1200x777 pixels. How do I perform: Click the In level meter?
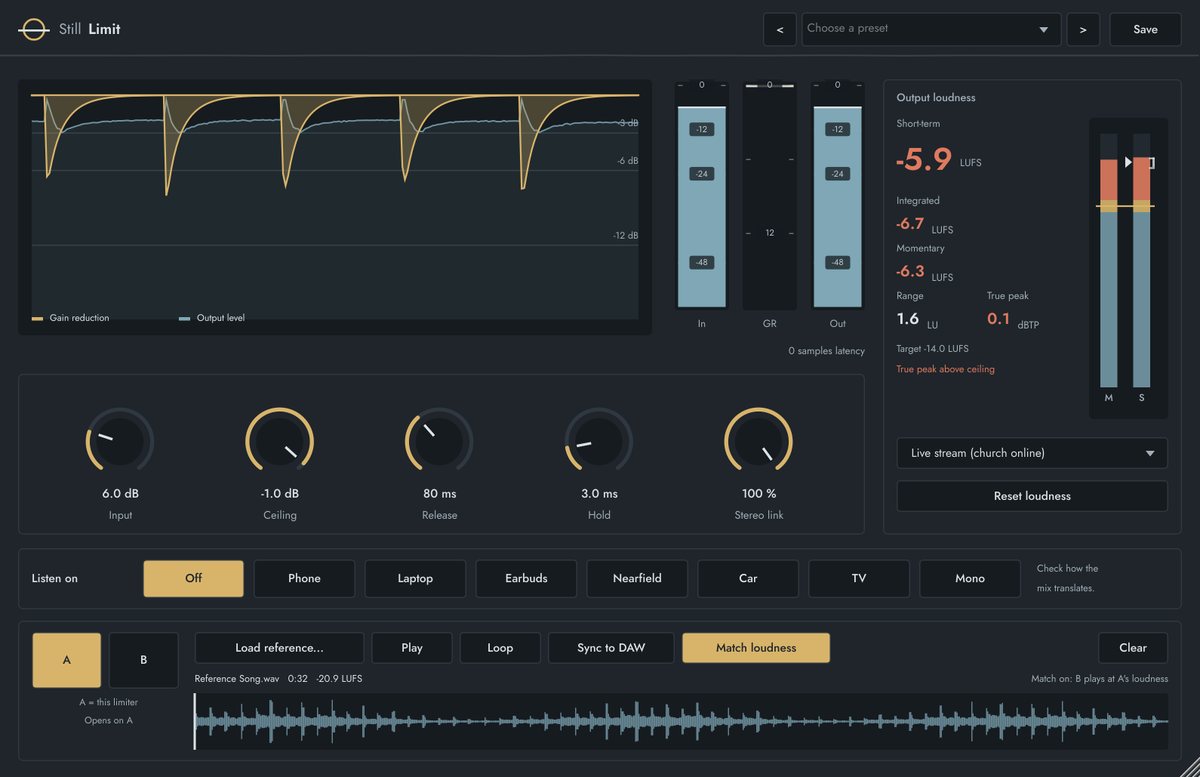(701, 195)
